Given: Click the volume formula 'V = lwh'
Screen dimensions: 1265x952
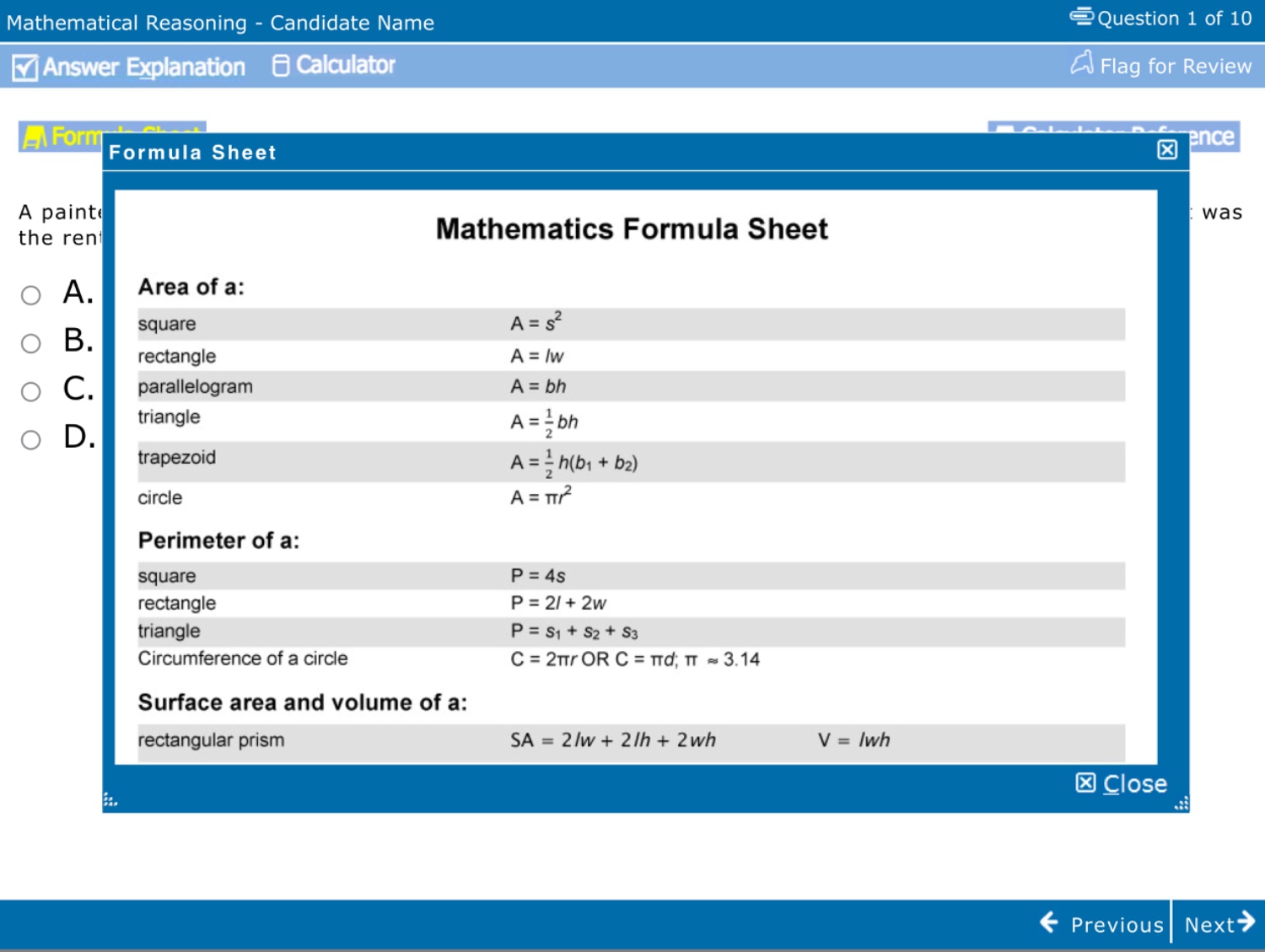Looking at the screenshot, I should click(x=853, y=740).
